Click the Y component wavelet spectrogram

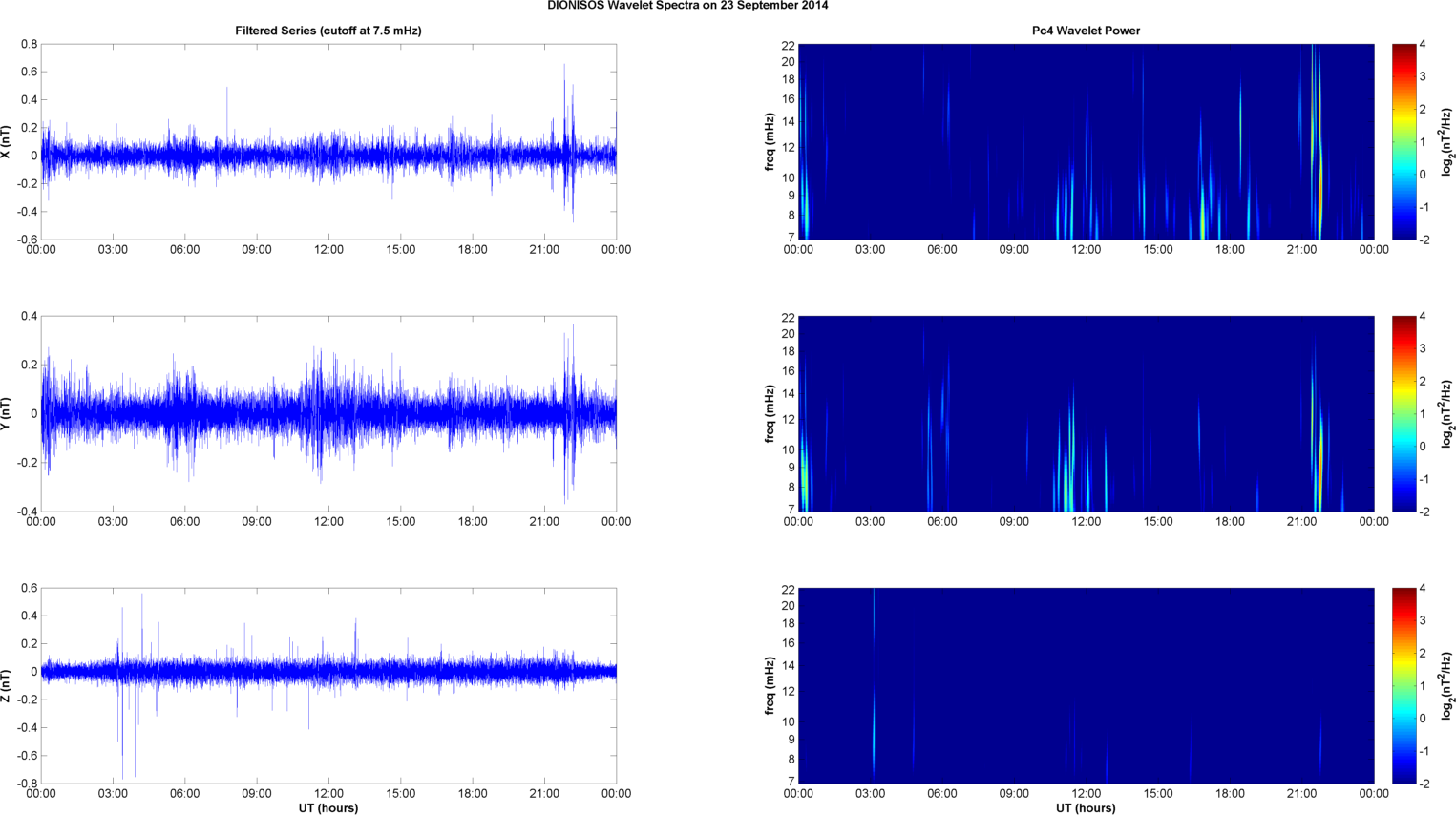tap(1086, 414)
